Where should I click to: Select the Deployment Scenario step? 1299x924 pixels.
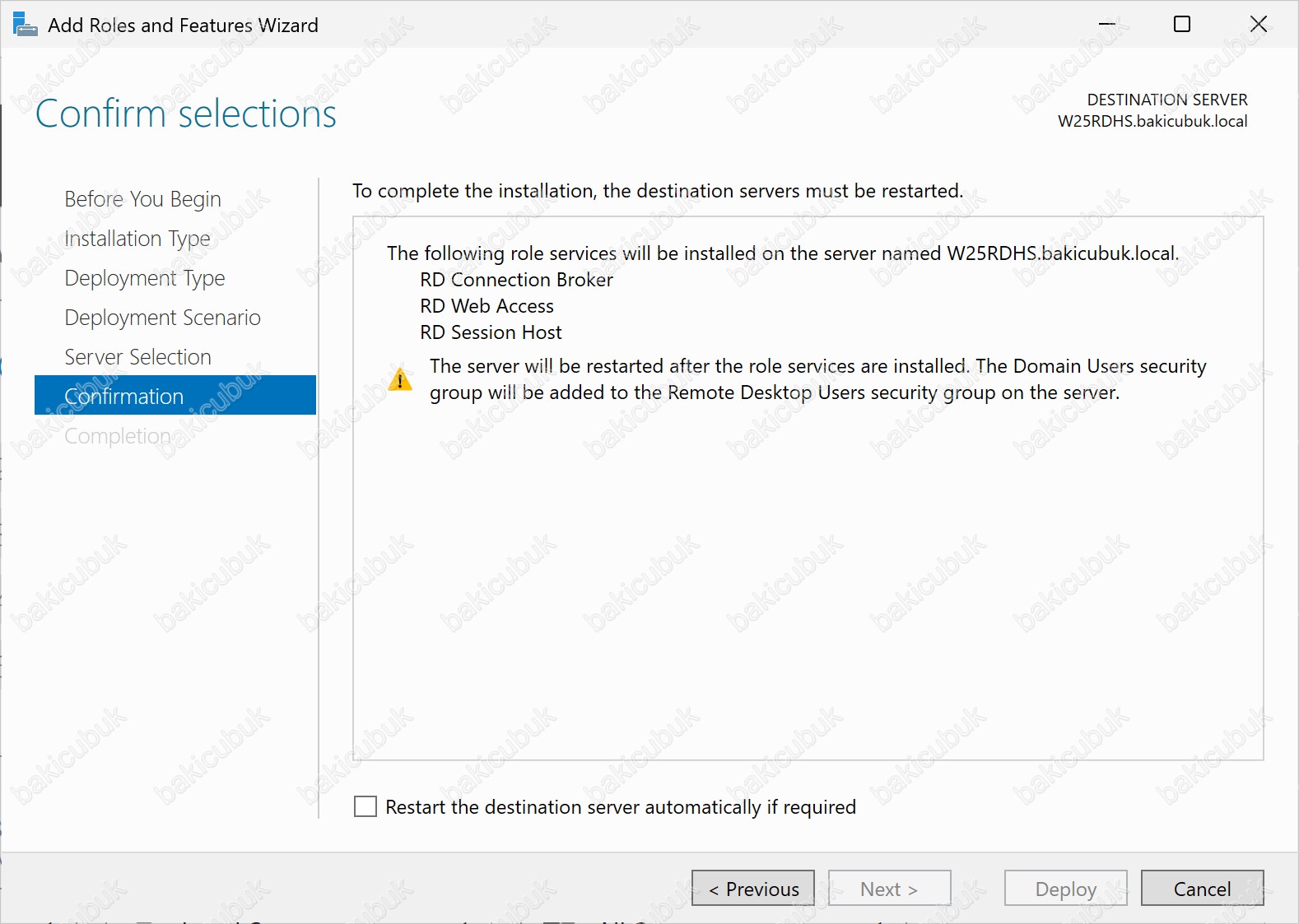pyautogui.click(x=162, y=318)
